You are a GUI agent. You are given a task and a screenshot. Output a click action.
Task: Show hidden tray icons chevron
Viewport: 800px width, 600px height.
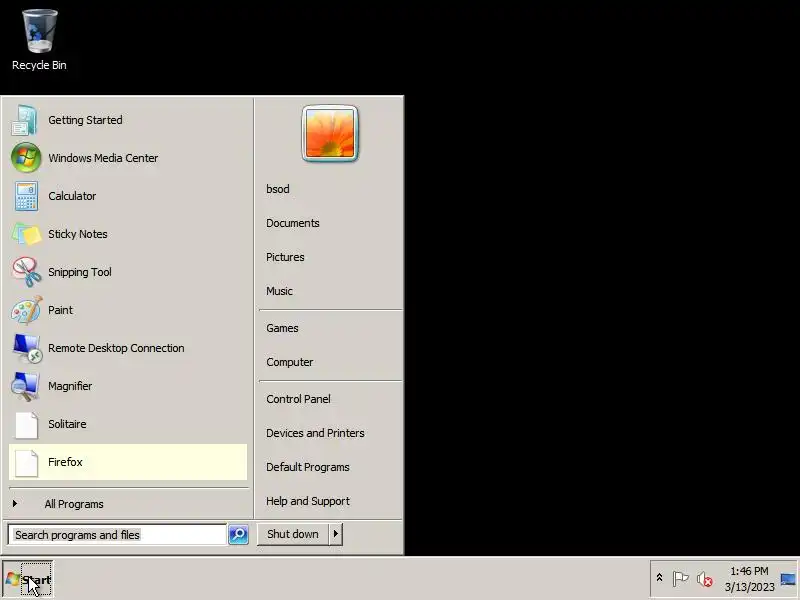point(659,578)
